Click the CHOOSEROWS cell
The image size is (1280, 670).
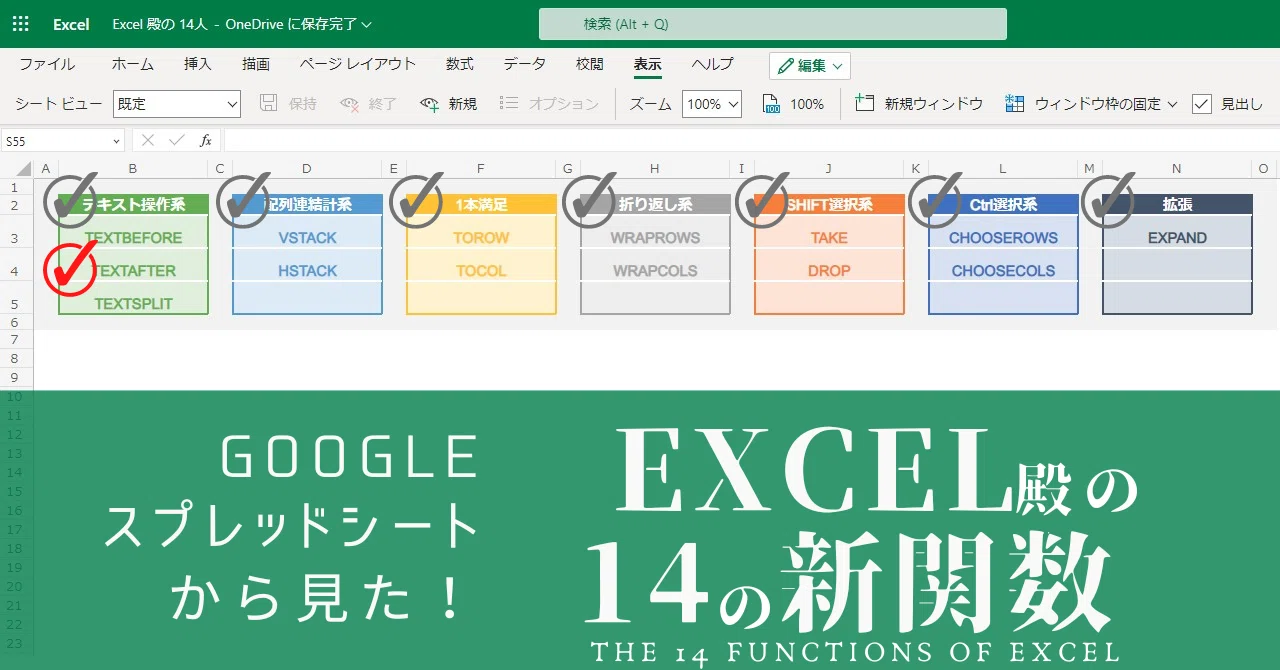click(x=1003, y=238)
